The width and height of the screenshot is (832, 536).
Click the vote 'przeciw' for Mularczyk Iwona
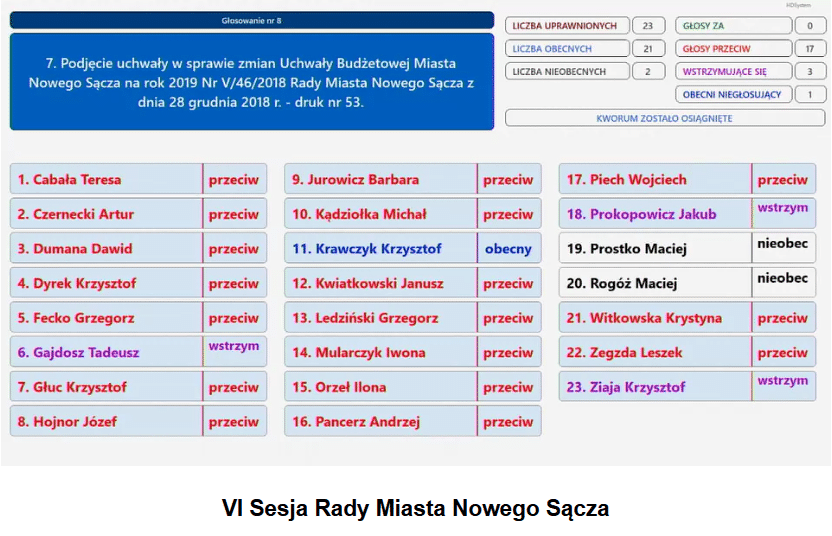(509, 352)
